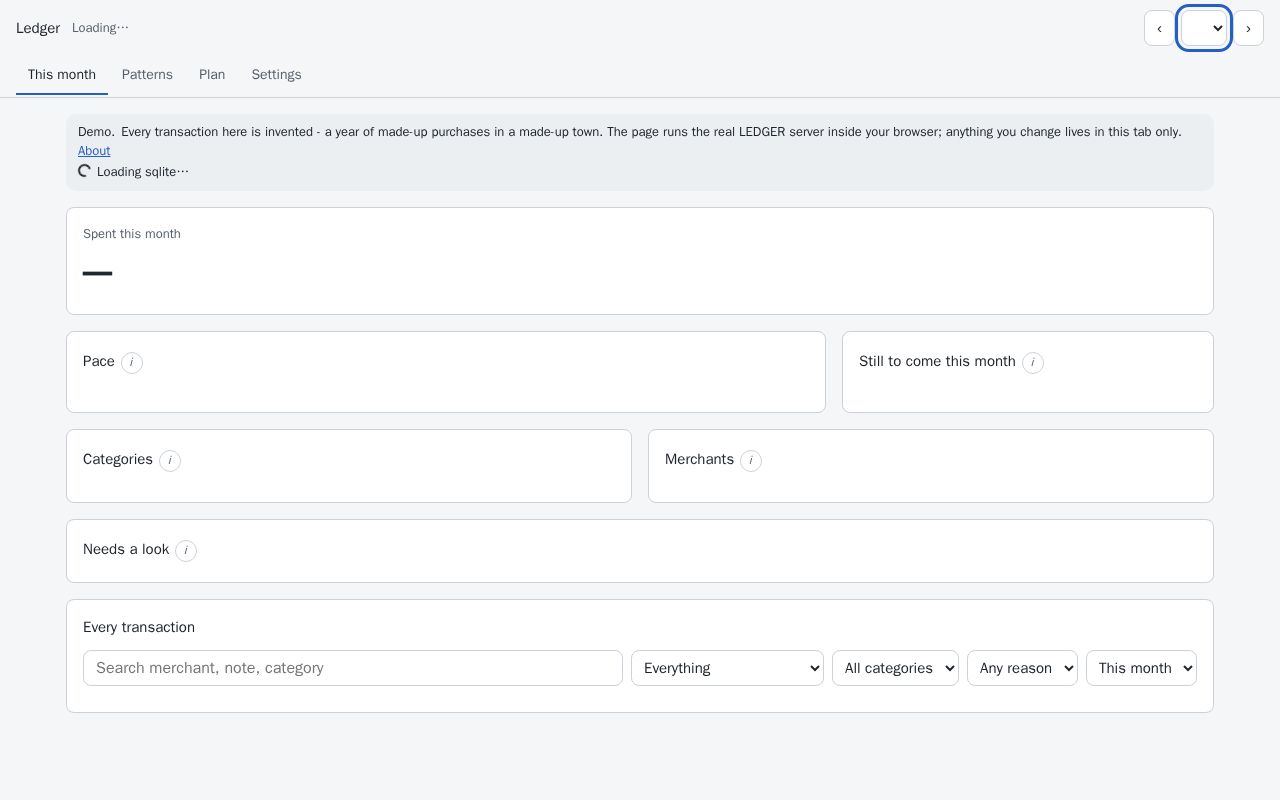Screen dimensions: 1280x800
Task: Open the month selector dropdown in header
Action: (x=1204, y=28)
